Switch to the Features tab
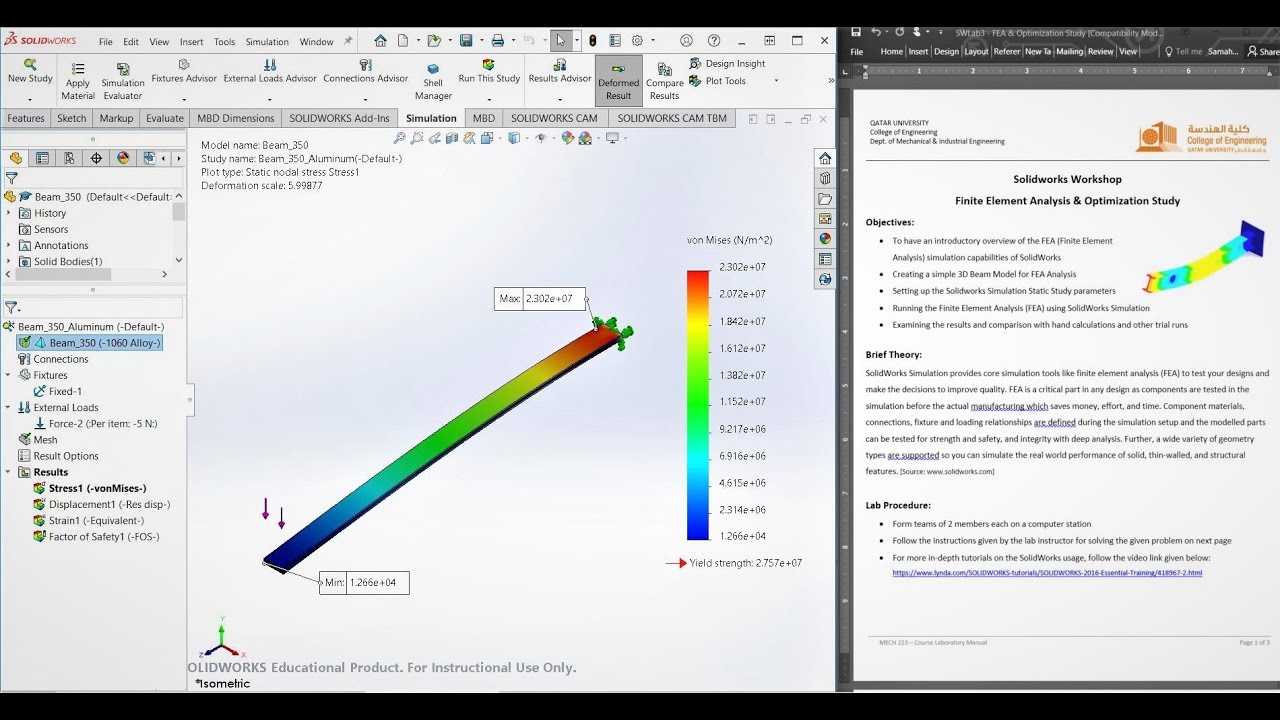 [26, 118]
